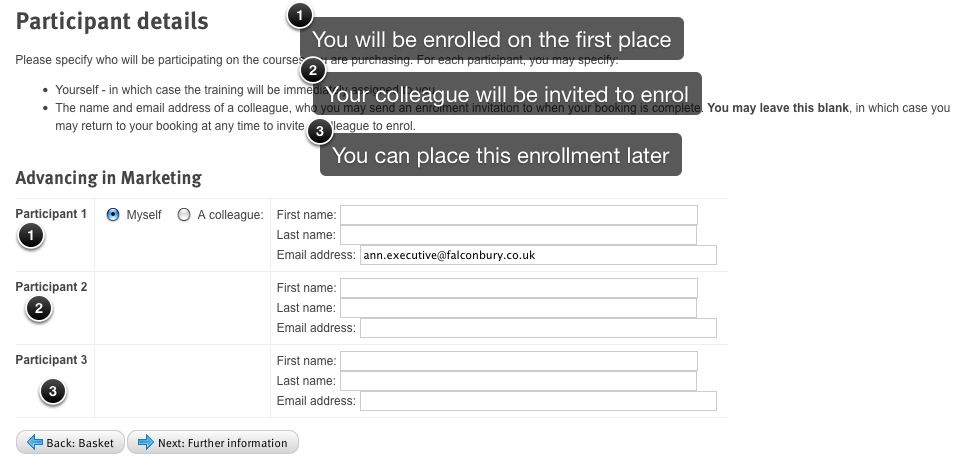967x469 pixels.
Task: Continue to Next: Further information
Action: 213,442
